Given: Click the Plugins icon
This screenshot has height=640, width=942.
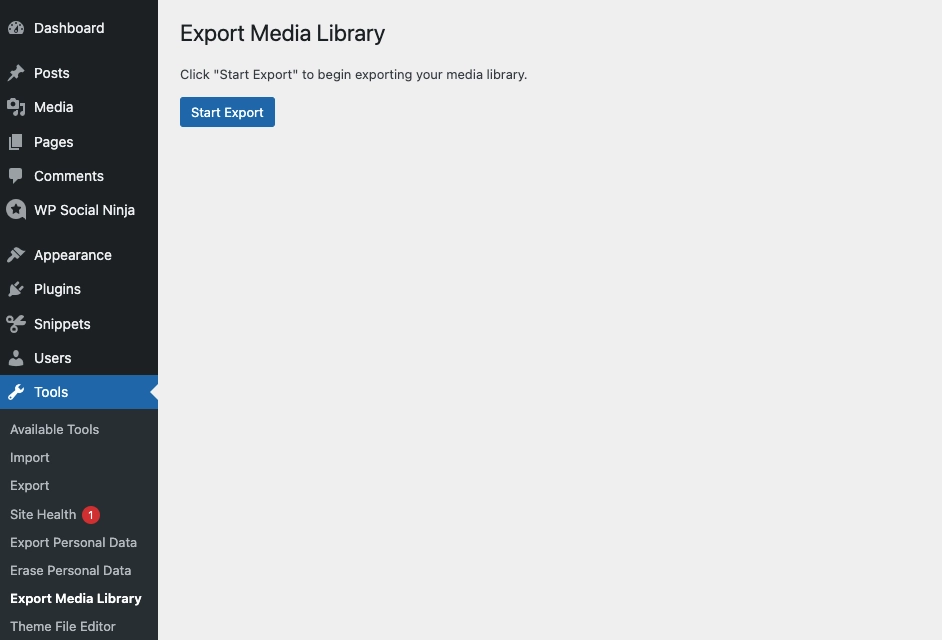Looking at the screenshot, I should coord(15,289).
